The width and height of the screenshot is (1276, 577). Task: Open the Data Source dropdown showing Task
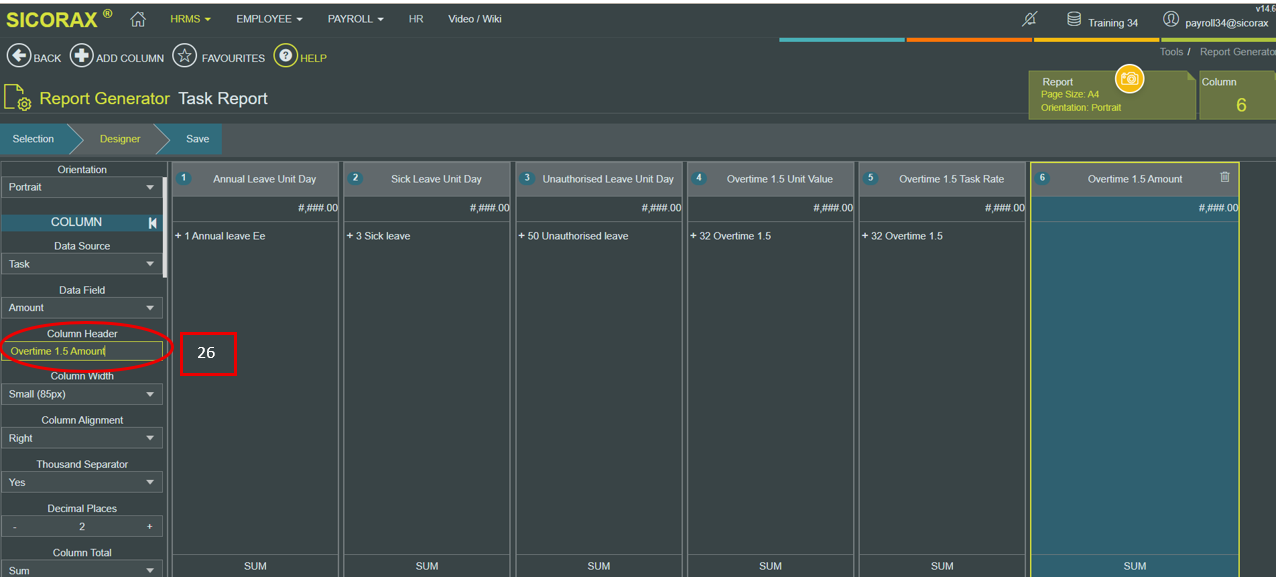[x=82, y=264]
